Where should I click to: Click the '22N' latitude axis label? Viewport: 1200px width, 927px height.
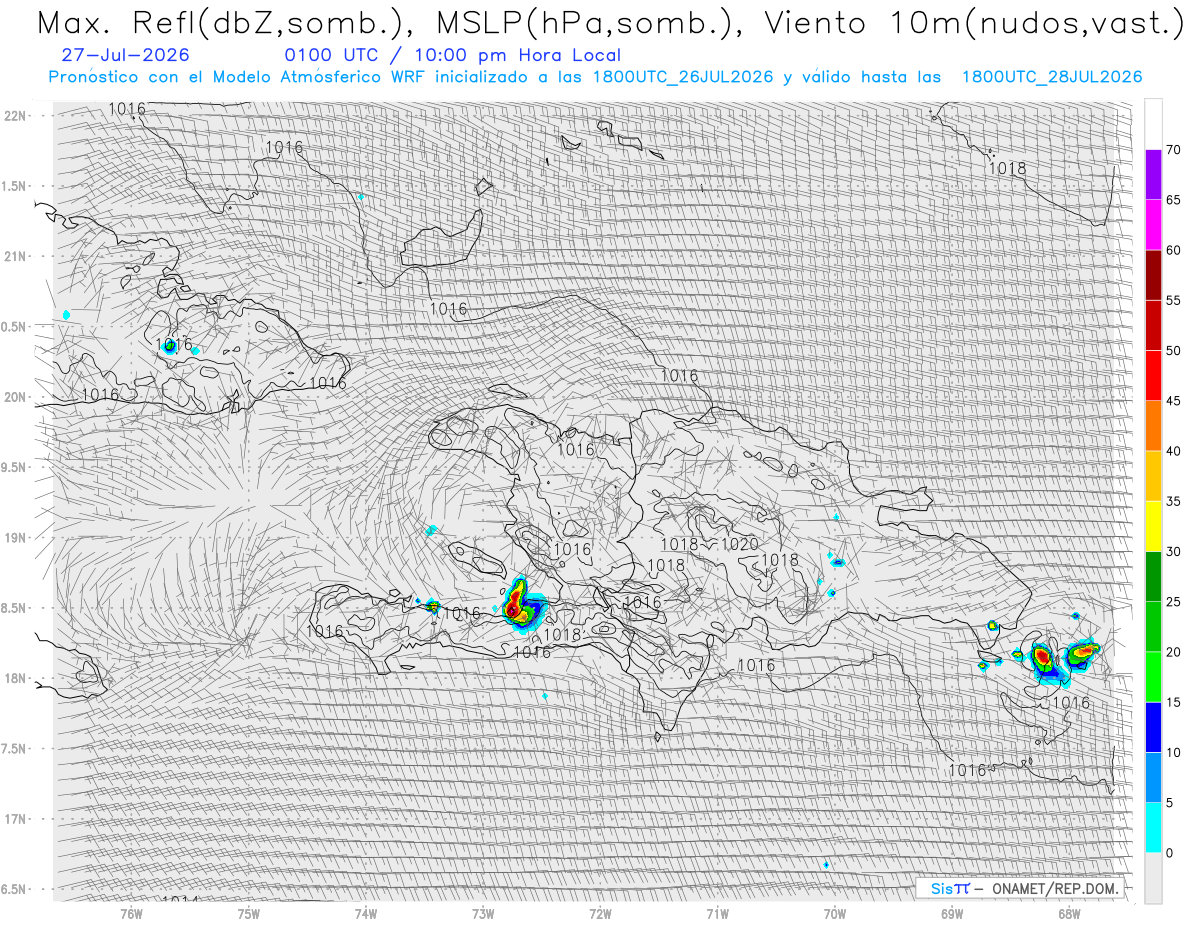click(16, 116)
